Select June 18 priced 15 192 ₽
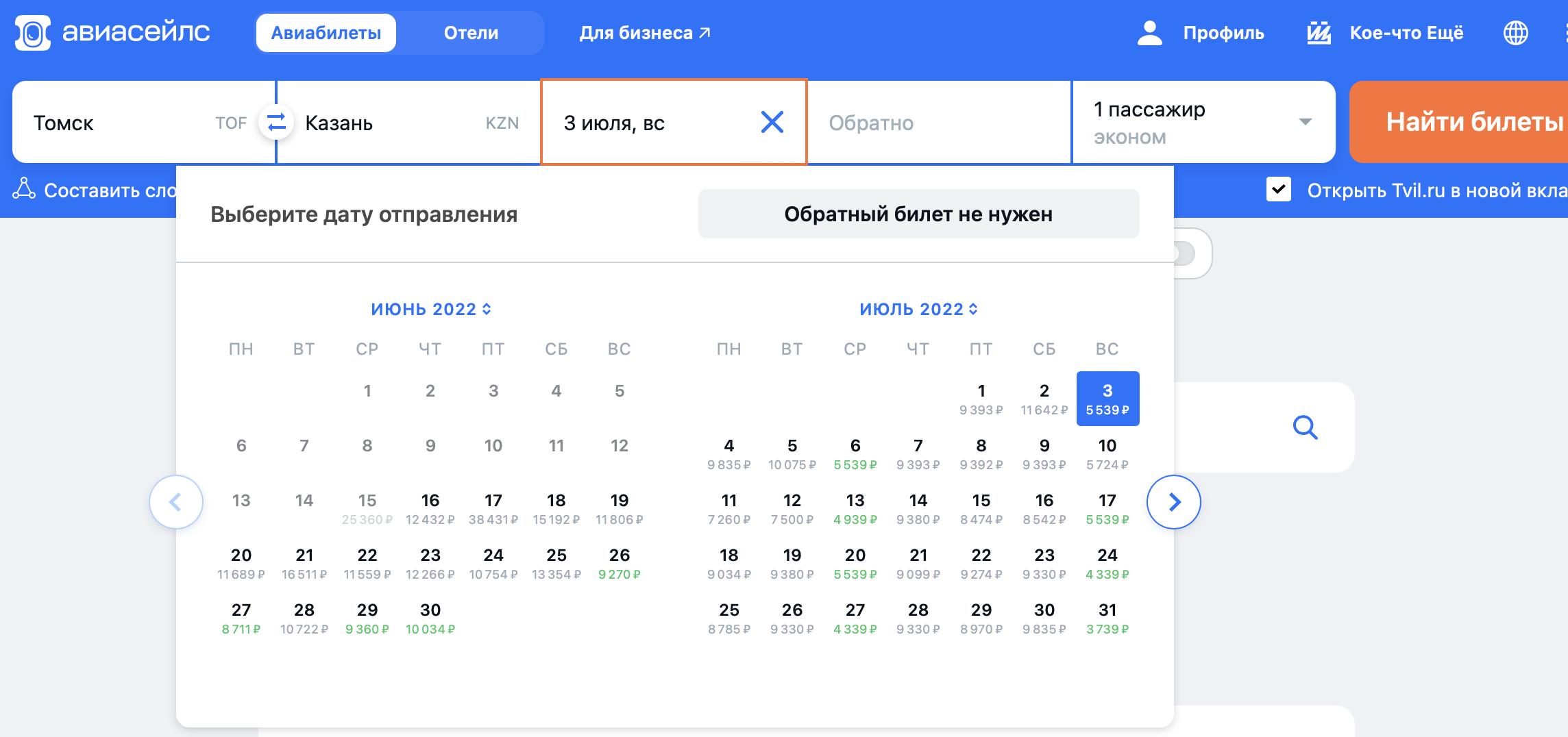 click(x=556, y=508)
